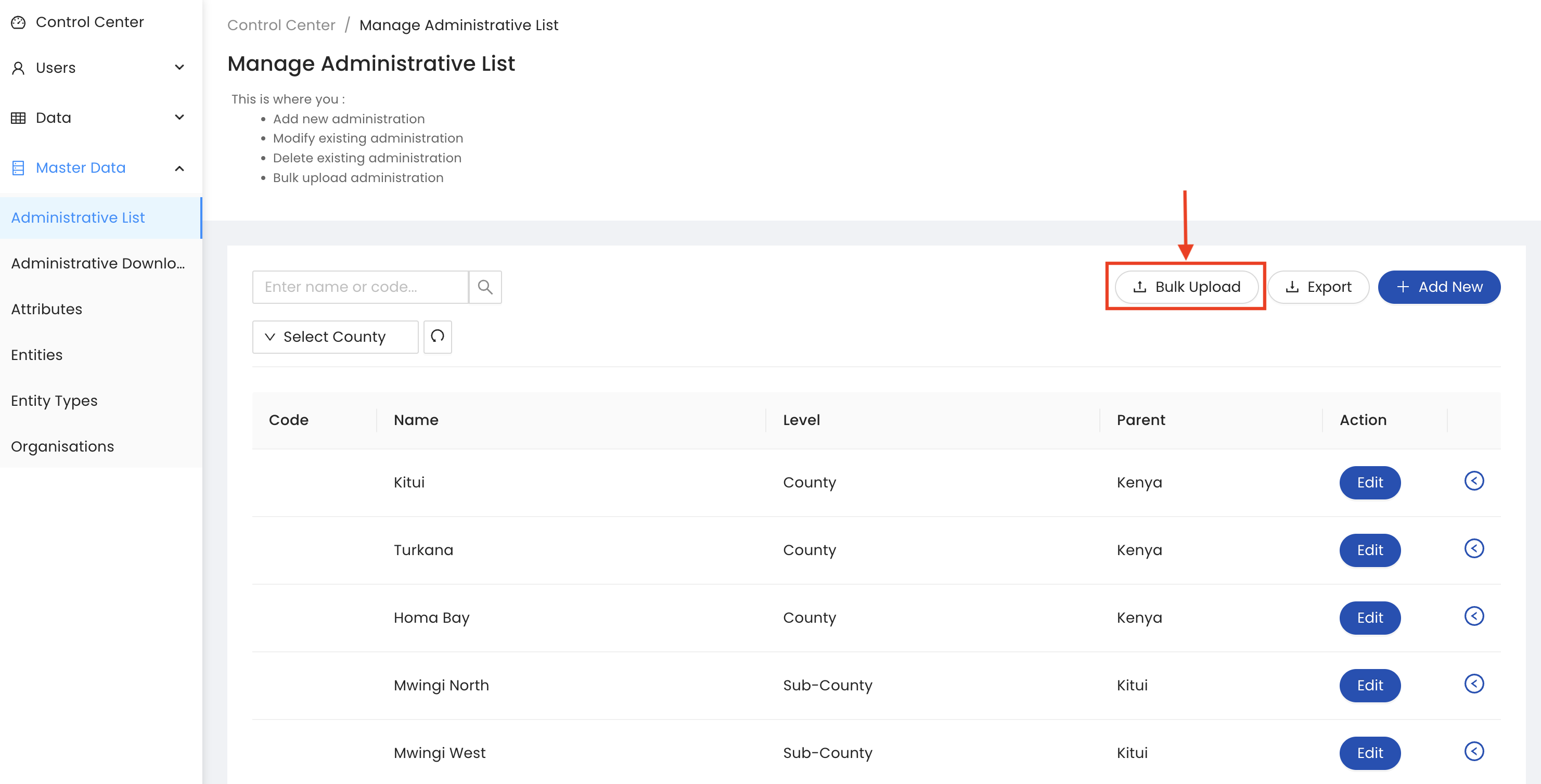Click the circled arrow for Mwingi West row

[x=1473, y=751]
